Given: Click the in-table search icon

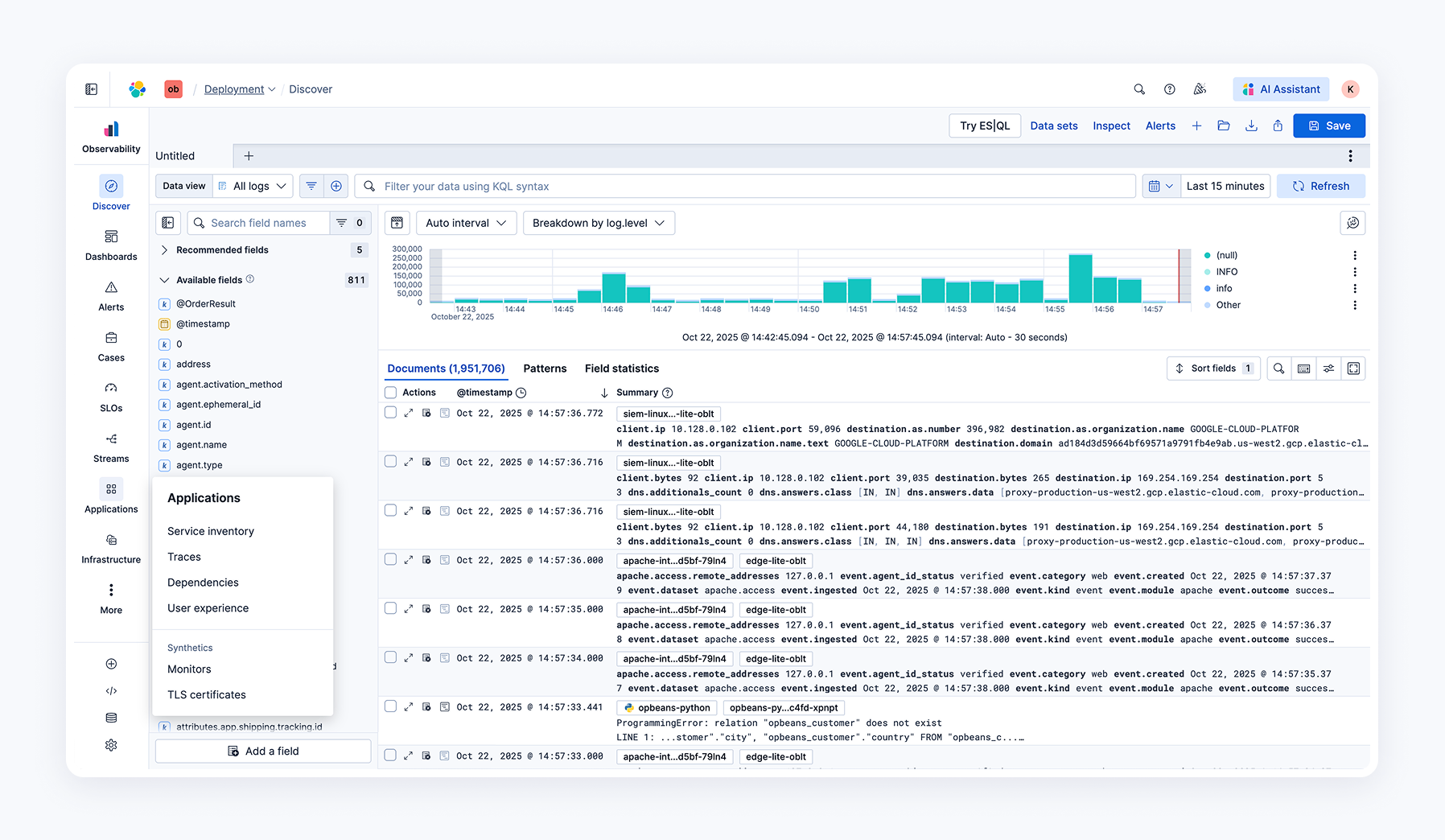Looking at the screenshot, I should pos(1278,369).
